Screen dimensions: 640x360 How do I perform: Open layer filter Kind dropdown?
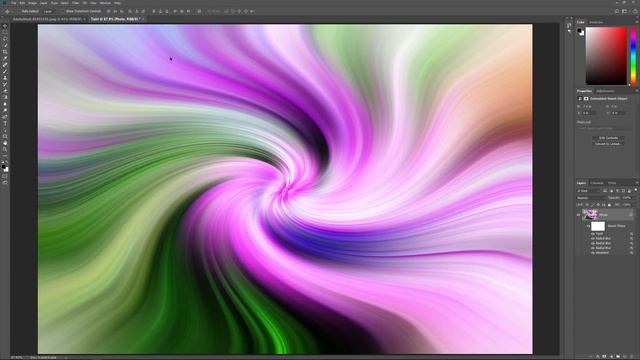(x=589, y=191)
